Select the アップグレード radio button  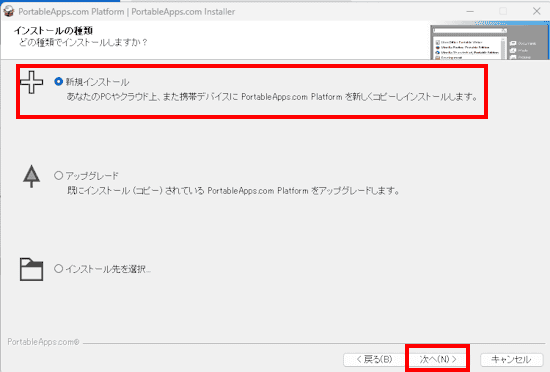pos(59,175)
